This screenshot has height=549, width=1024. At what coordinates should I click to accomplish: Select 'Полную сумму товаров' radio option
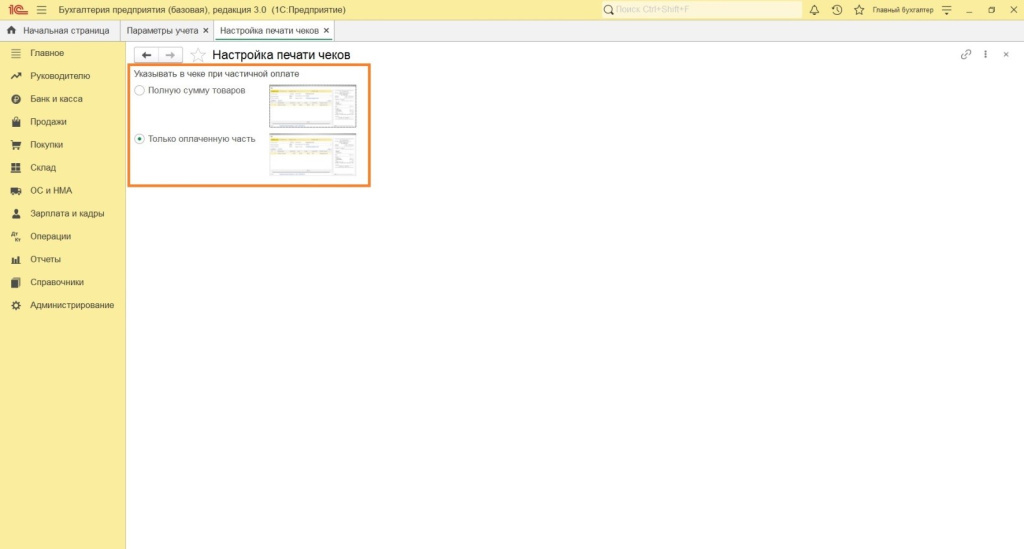tap(140, 91)
